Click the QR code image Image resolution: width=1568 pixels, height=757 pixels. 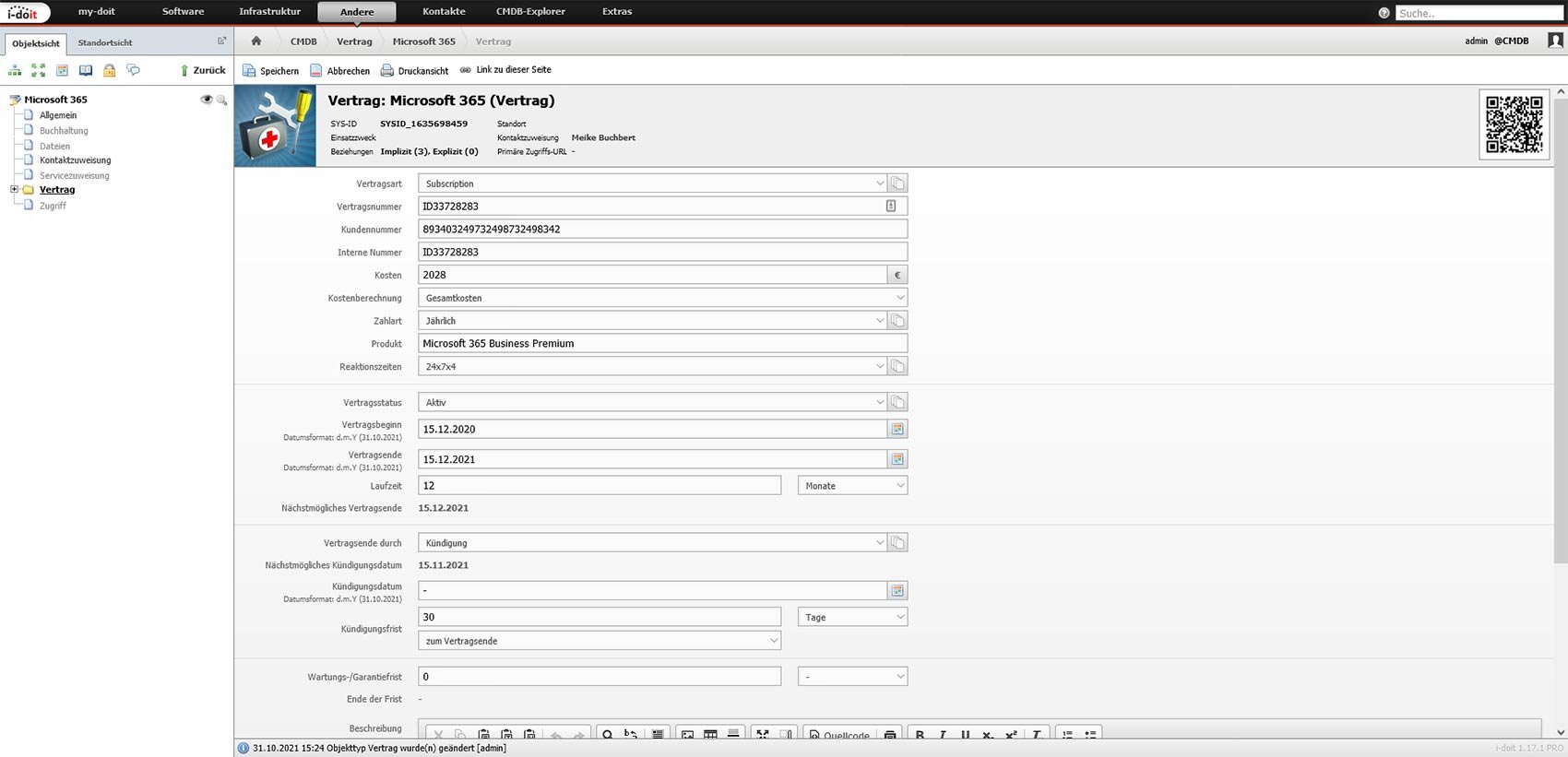click(x=1514, y=124)
